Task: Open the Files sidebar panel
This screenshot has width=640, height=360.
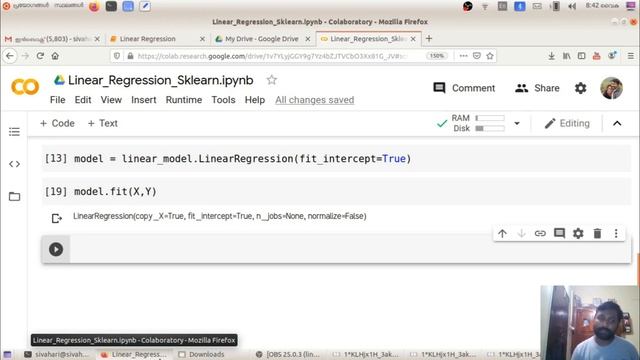Action: pyautogui.click(x=14, y=197)
